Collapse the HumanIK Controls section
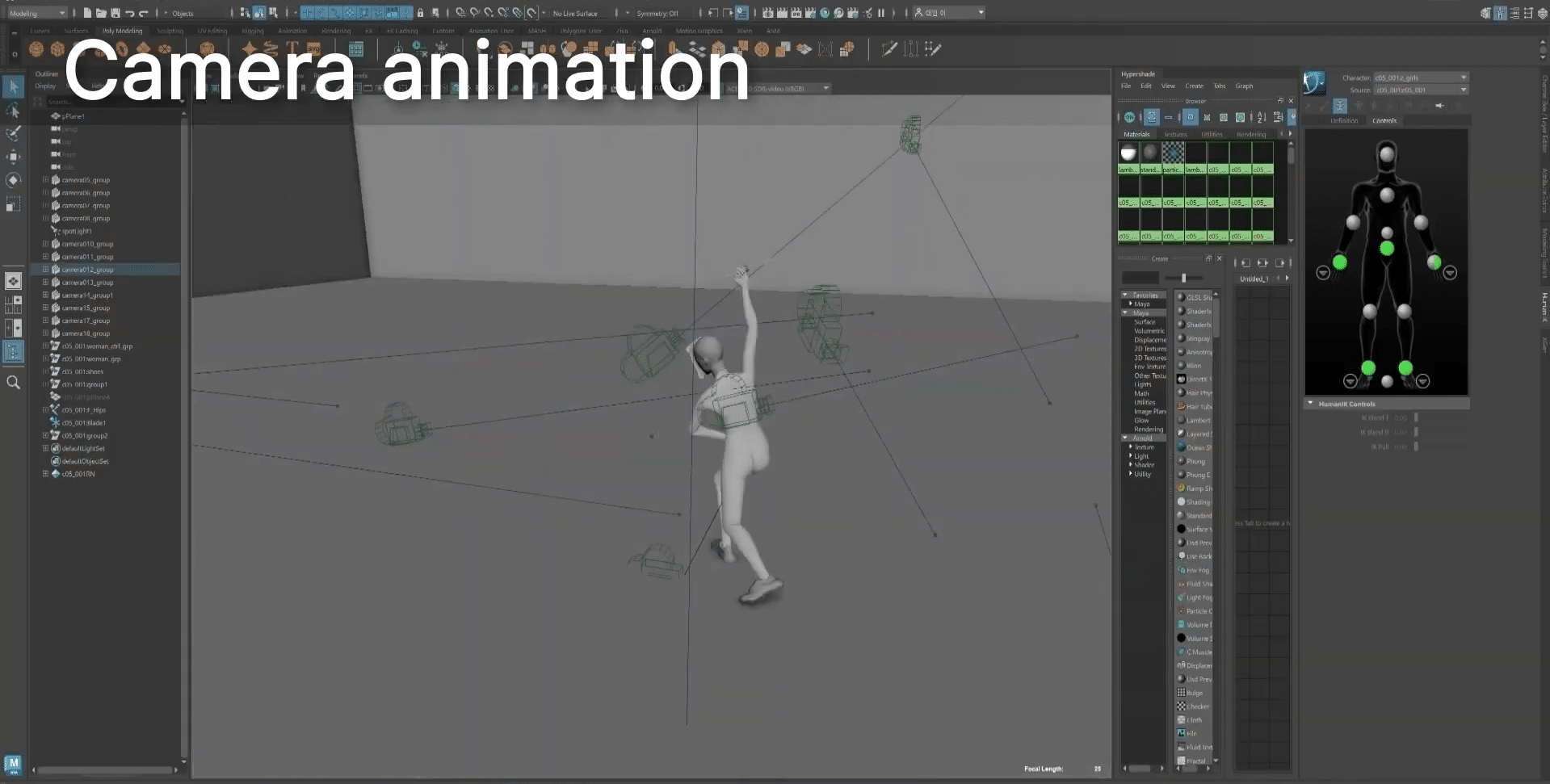 tap(1310, 404)
